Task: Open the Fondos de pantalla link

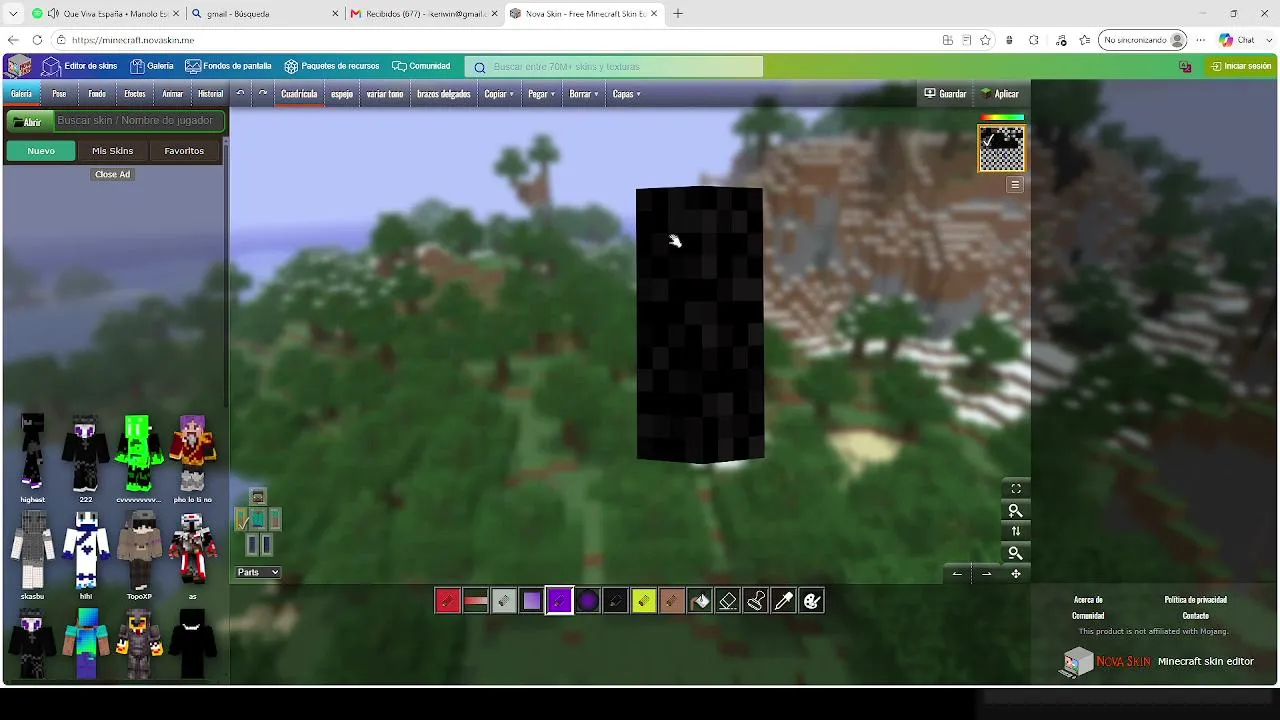Action: 228,66
